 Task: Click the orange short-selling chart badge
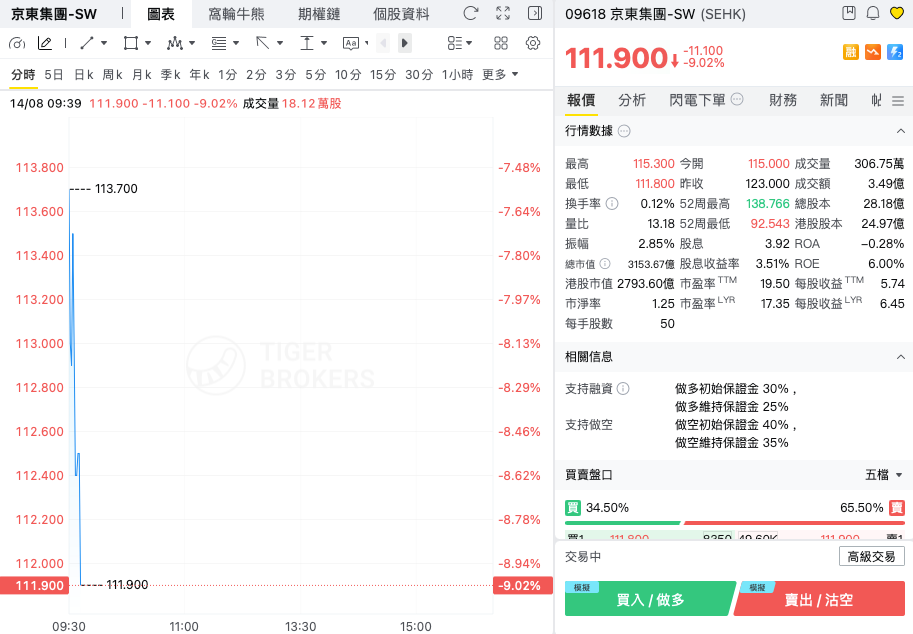(x=873, y=52)
